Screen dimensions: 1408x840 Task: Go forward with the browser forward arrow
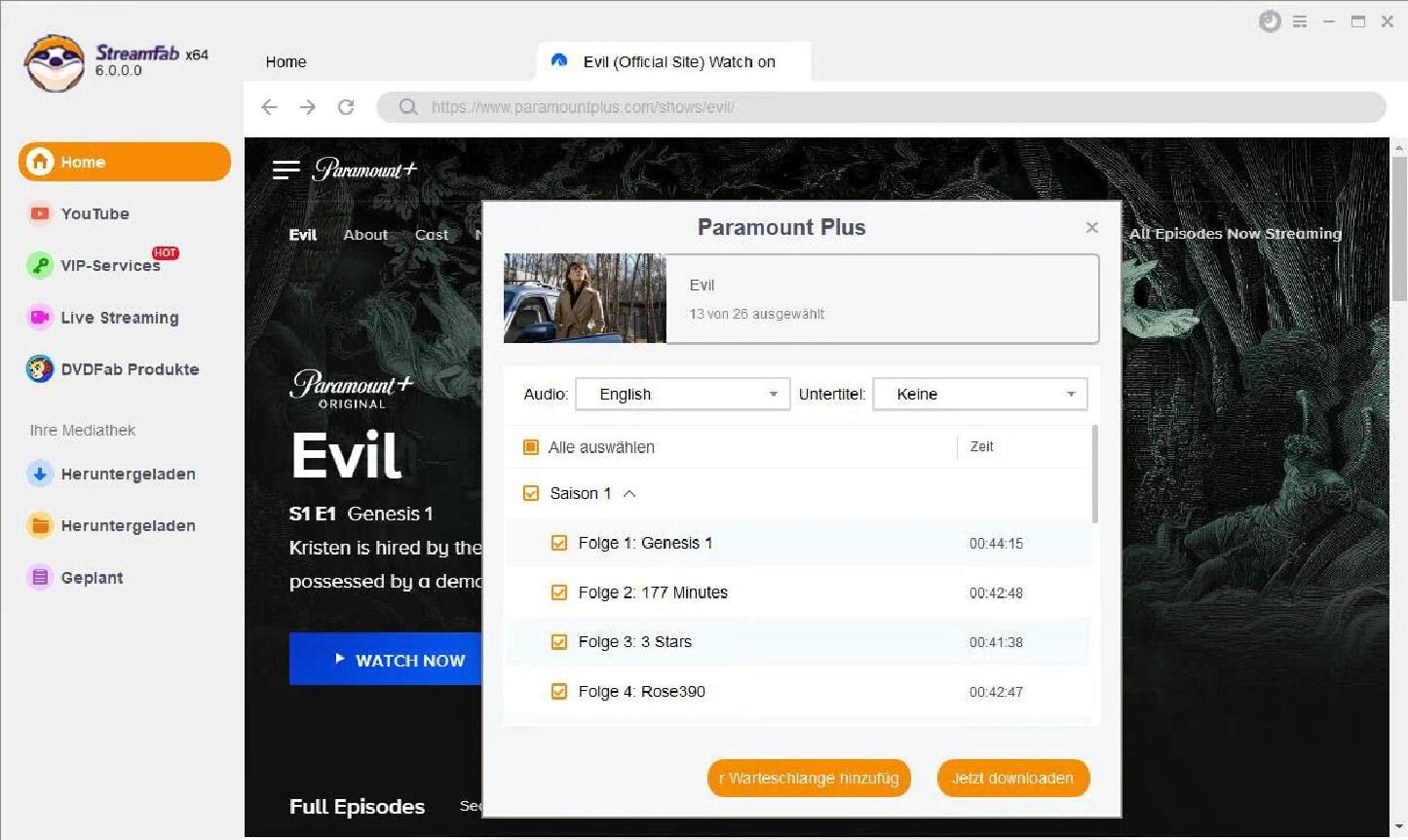pos(308,107)
